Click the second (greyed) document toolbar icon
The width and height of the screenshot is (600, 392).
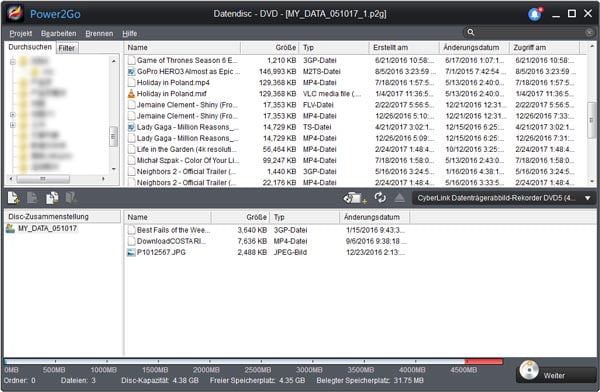(32, 198)
